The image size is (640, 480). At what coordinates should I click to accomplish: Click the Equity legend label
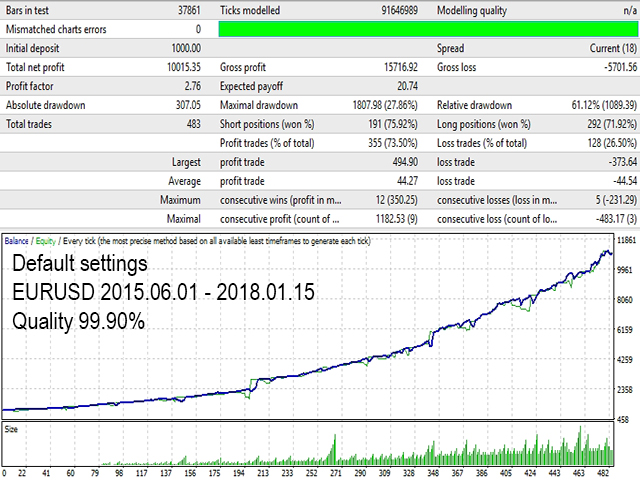click(45, 241)
